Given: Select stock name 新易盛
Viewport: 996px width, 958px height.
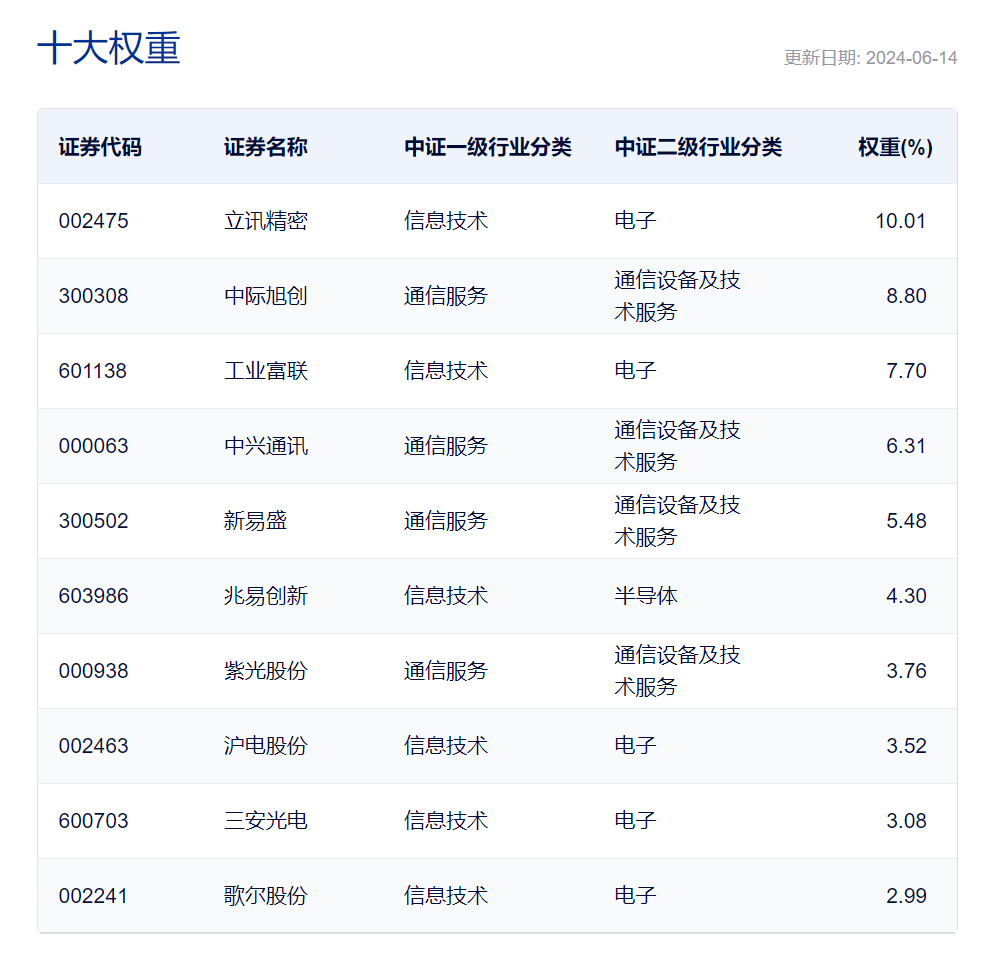Looking at the screenshot, I should pyautogui.click(x=255, y=521).
